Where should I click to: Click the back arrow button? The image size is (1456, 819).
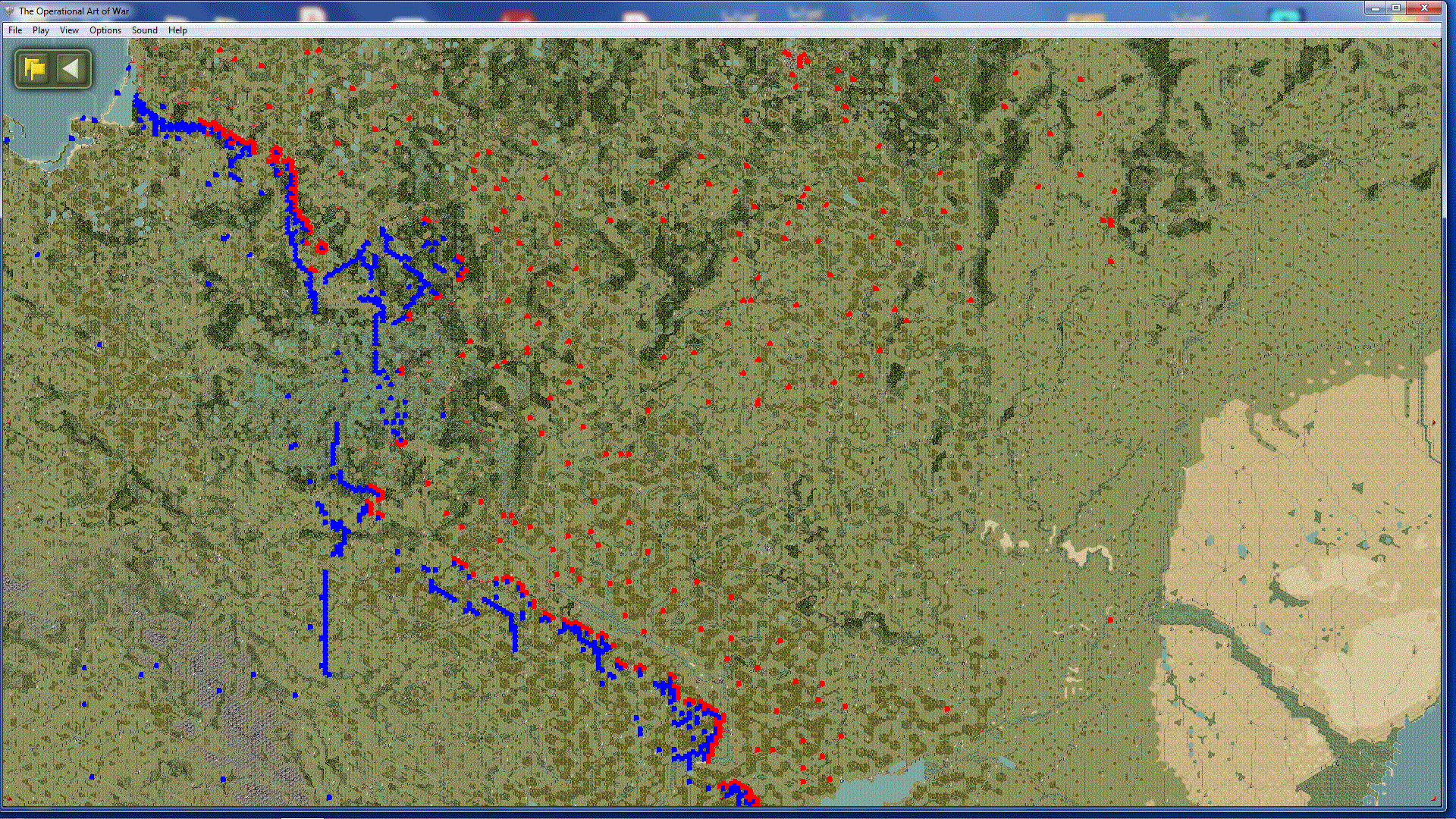point(71,69)
